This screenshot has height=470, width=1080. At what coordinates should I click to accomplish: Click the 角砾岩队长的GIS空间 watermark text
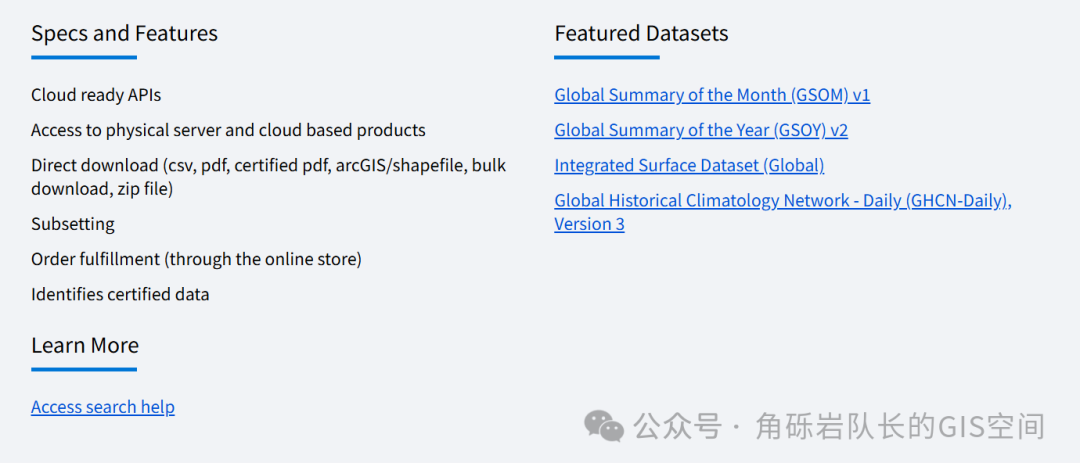pyautogui.click(x=900, y=427)
